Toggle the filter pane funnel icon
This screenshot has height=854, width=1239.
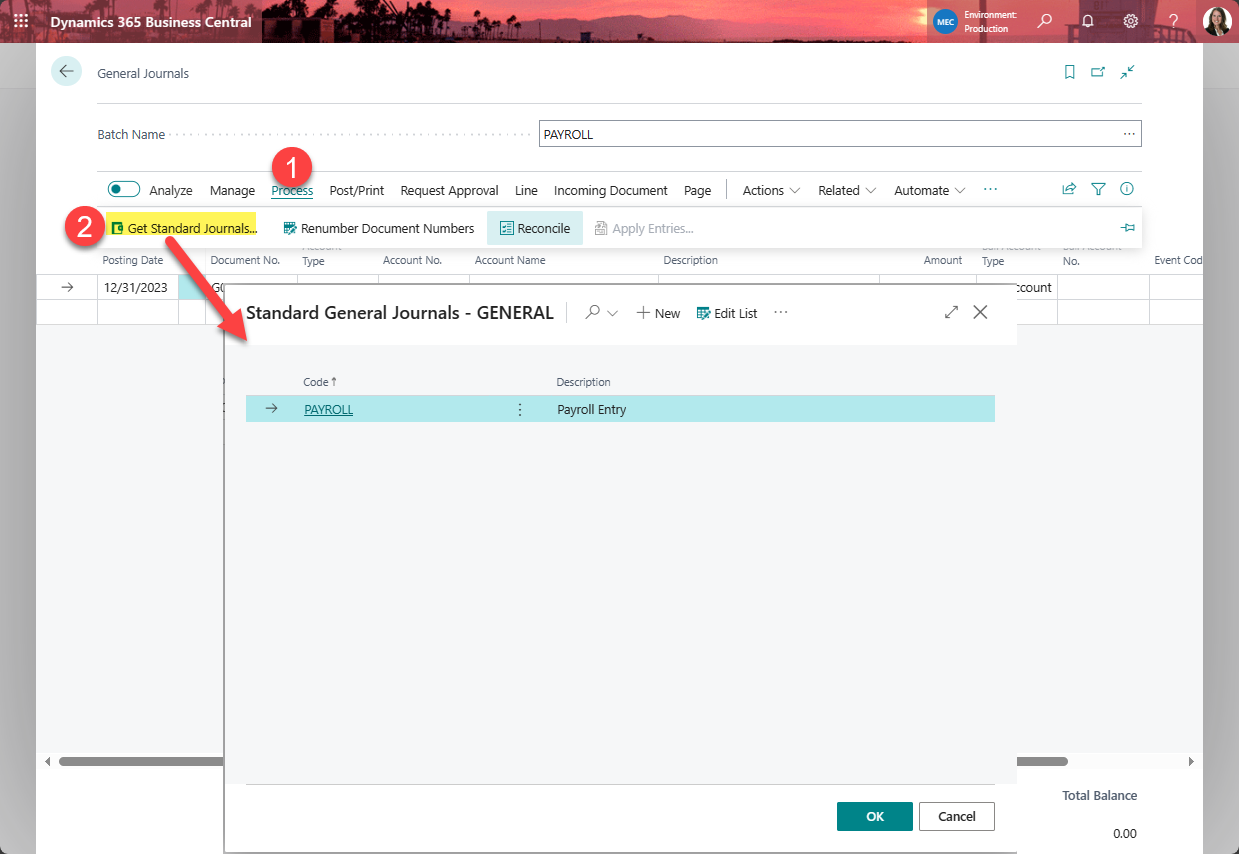coord(1098,189)
